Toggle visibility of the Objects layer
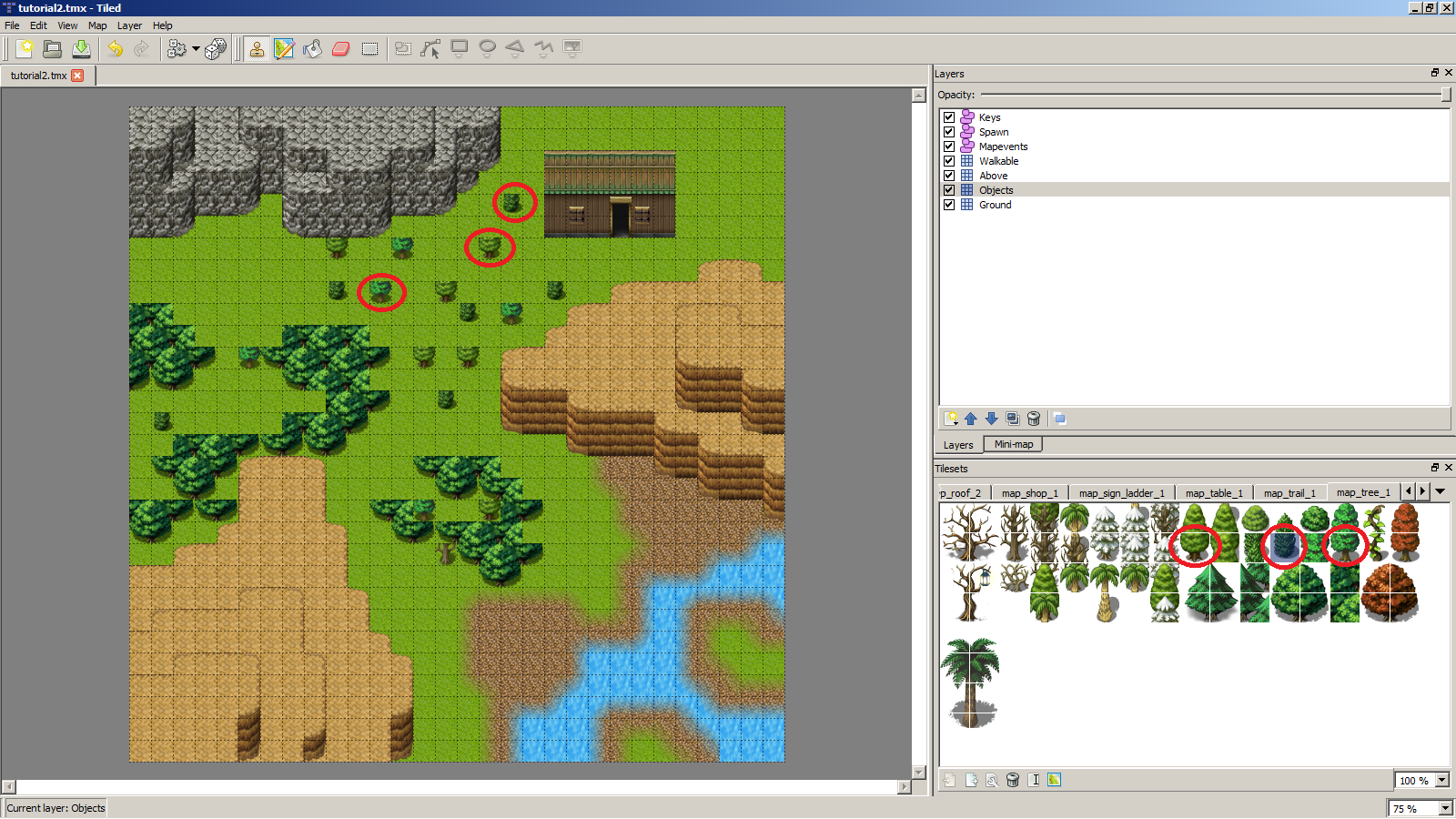 click(949, 190)
